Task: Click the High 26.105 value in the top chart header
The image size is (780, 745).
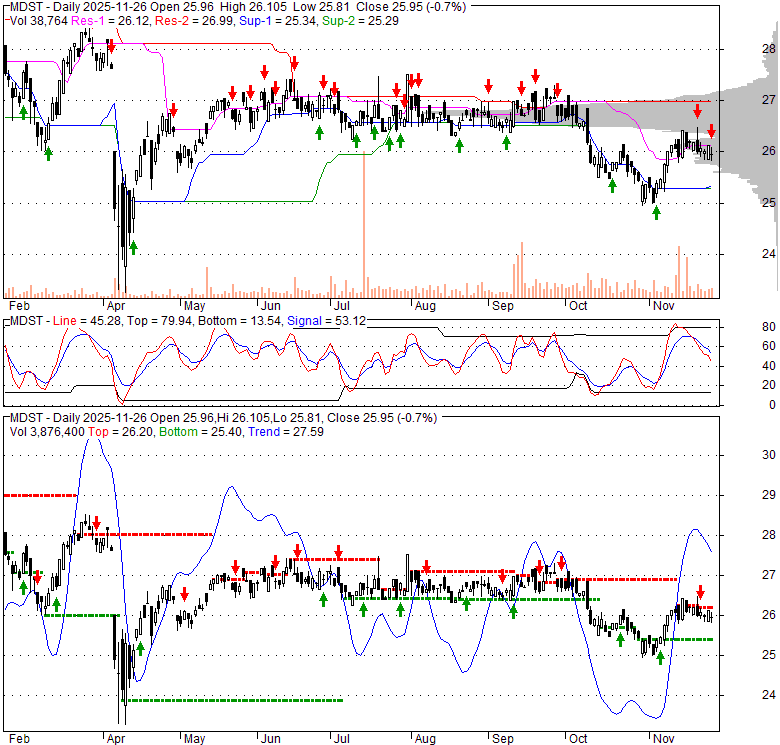Action: point(252,7)
